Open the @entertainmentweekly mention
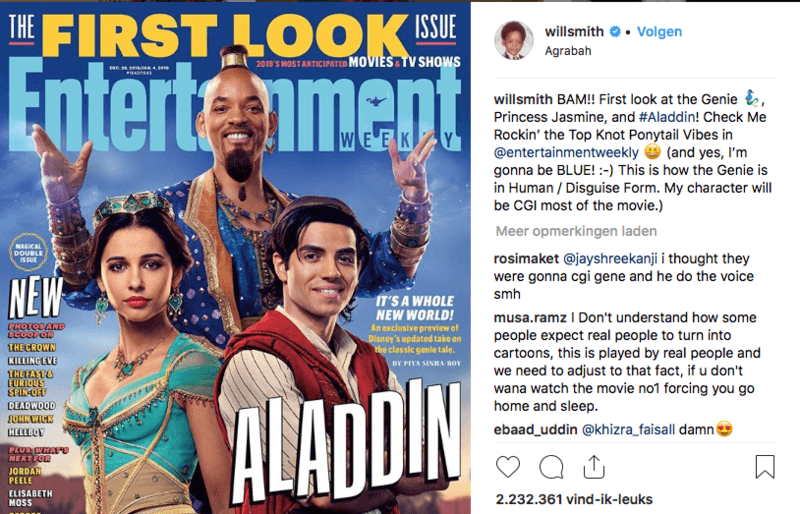The height and width of the screenshot is (514, 800). (x=566, y=153)
